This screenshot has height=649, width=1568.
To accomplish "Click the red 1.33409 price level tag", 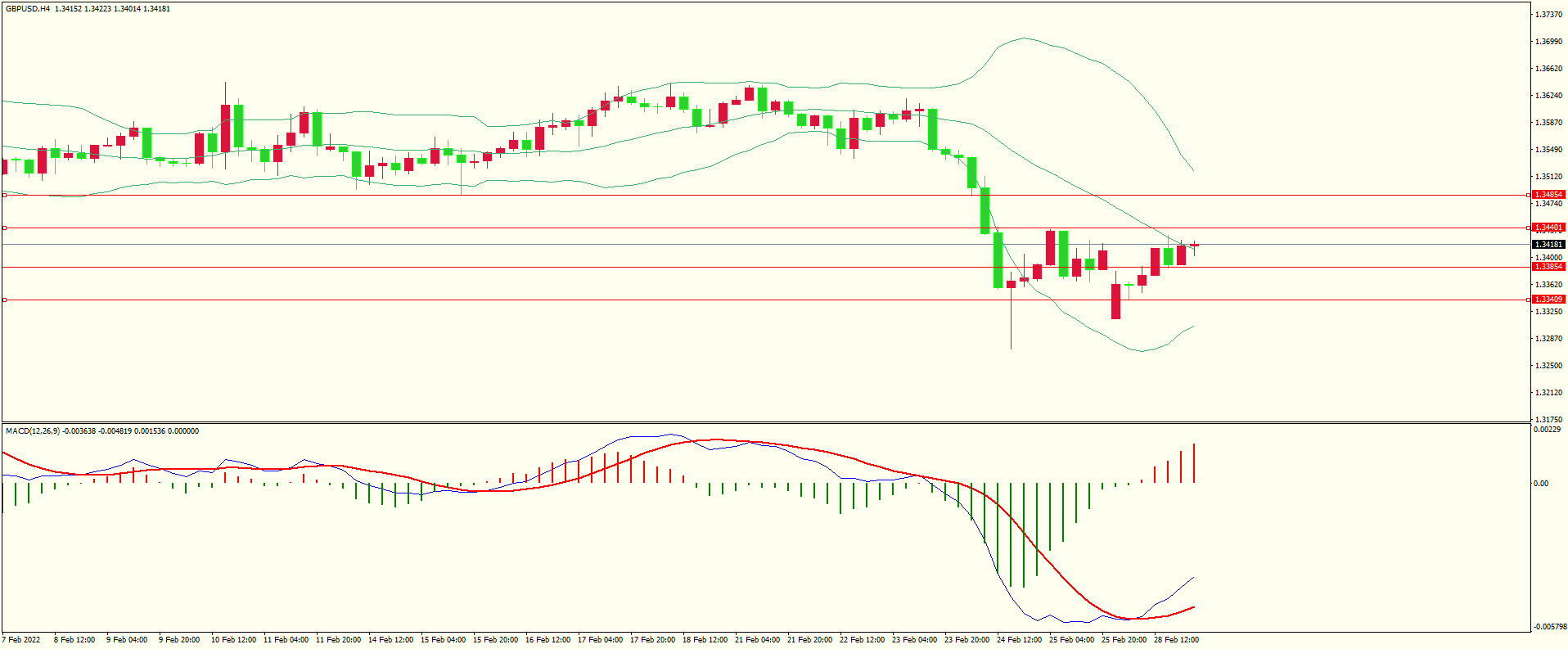I will click(x=1548, y=300).
